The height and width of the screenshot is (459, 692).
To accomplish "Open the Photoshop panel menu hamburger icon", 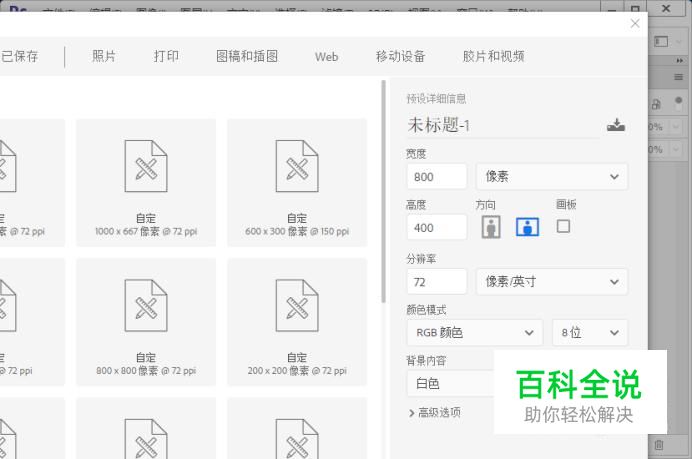I will point(679,77).
